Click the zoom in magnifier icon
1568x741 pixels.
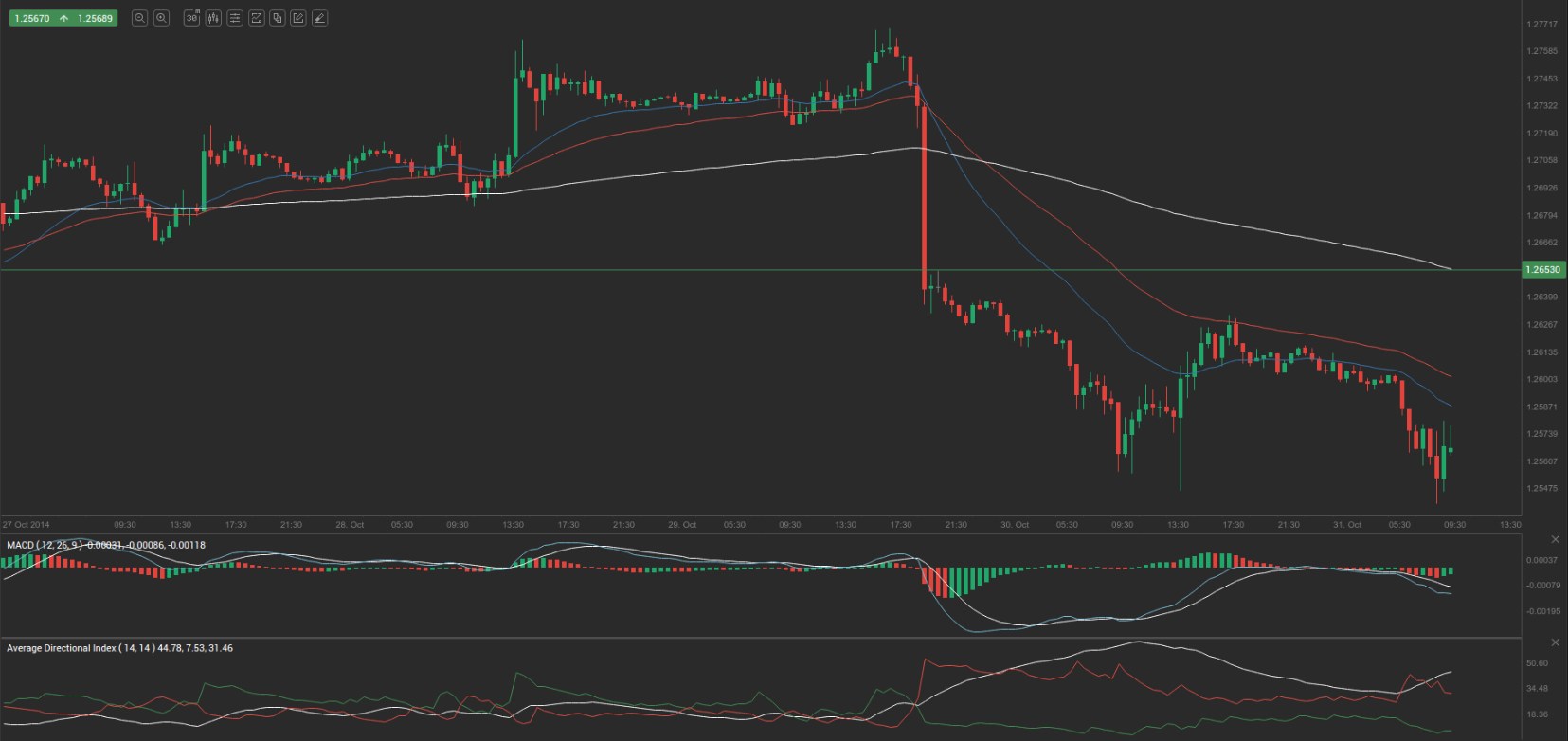pos(161,18)
